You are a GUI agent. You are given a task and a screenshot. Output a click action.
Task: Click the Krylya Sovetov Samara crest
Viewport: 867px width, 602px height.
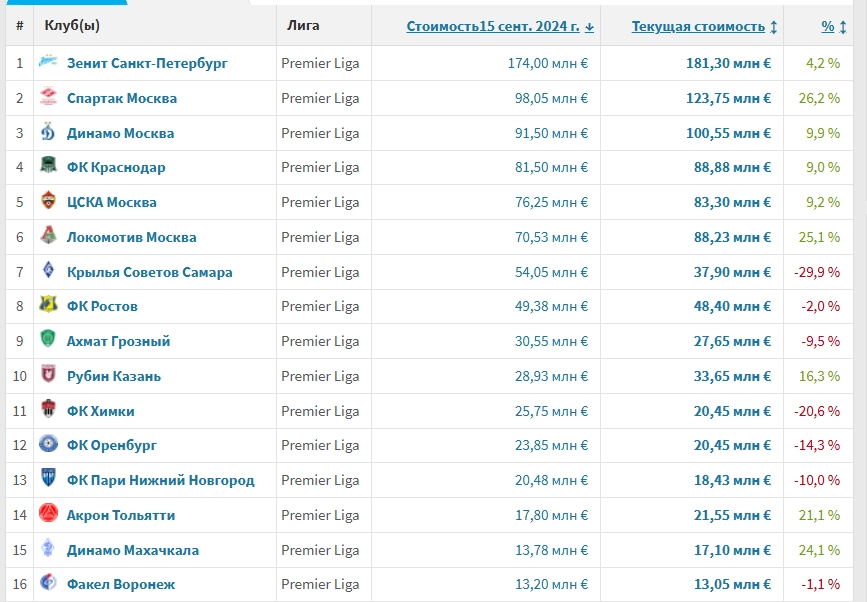[x=48, y=270]
